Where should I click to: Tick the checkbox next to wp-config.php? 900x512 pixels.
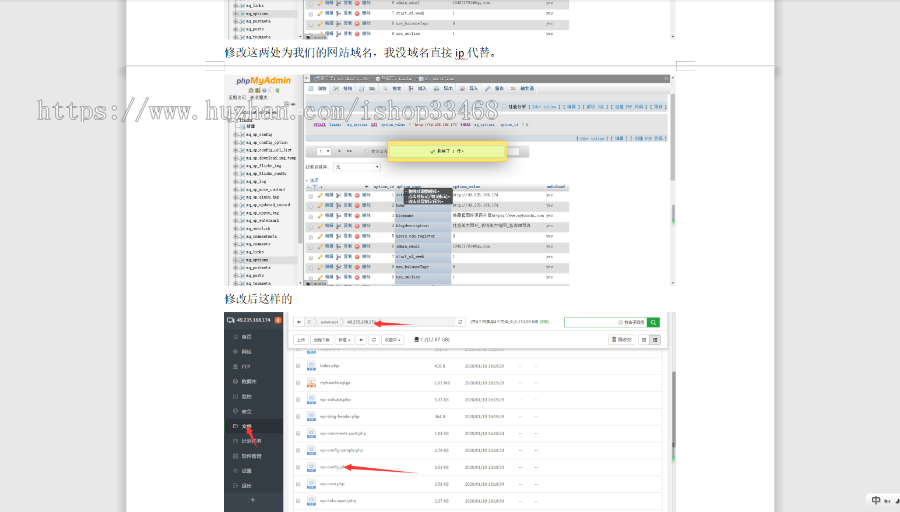click(x=298, y=467)
